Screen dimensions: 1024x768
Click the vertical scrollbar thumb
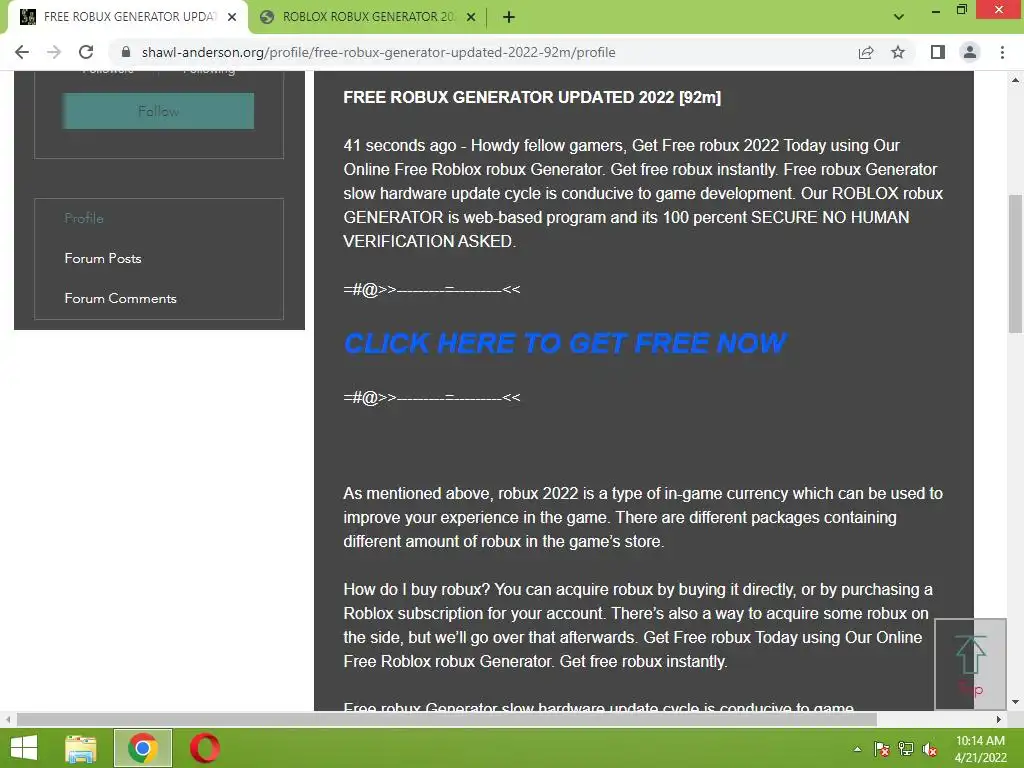[x=1015, y=263]
